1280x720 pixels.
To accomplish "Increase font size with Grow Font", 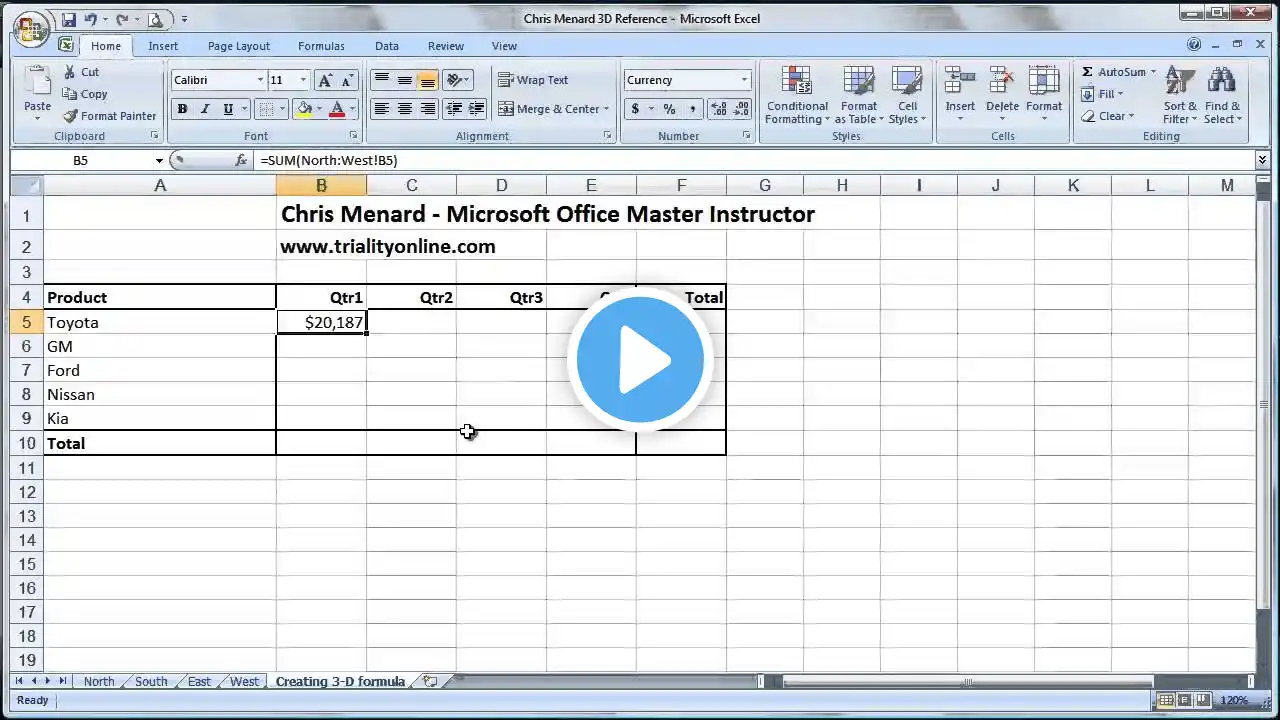I will [x=325, y=80].
